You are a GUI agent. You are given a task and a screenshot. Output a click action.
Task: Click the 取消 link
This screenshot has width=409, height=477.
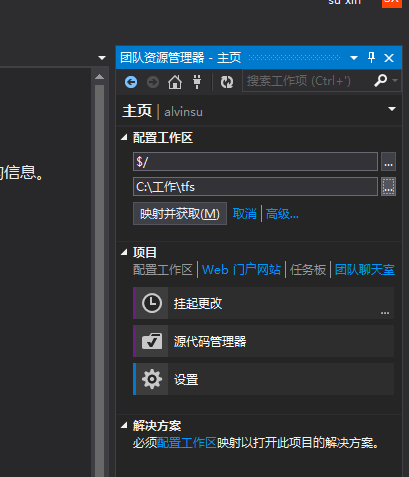pyautogui.click(x=245, y=214)
